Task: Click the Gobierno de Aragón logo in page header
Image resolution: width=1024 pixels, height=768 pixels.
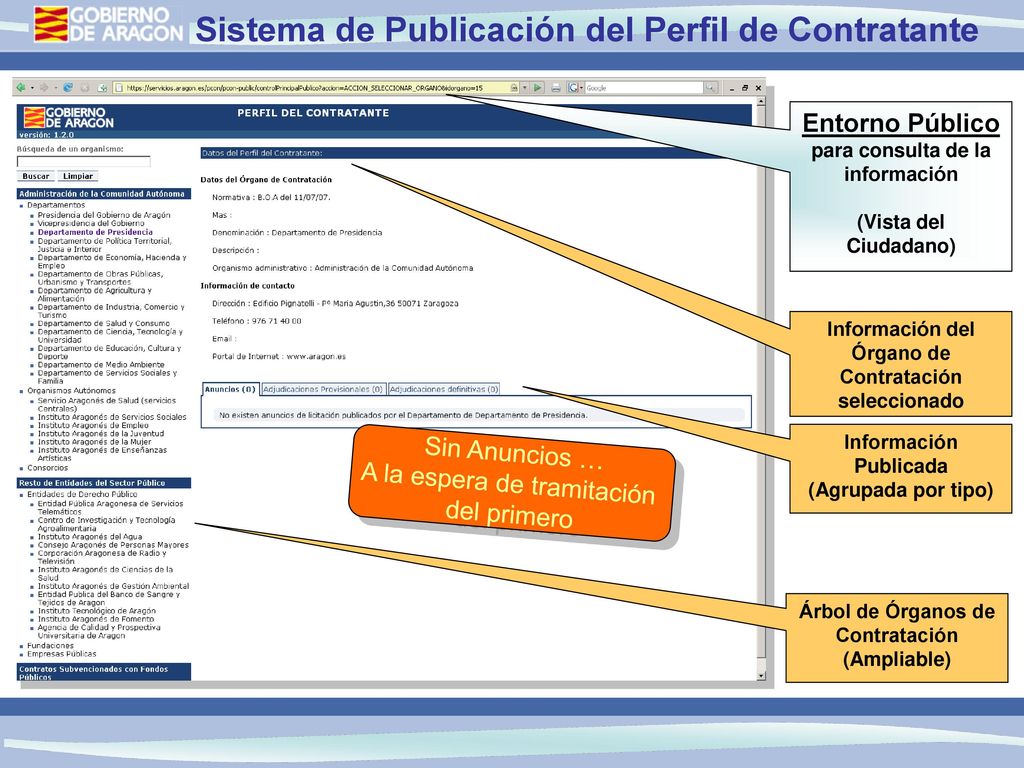Action: [69, 118]
